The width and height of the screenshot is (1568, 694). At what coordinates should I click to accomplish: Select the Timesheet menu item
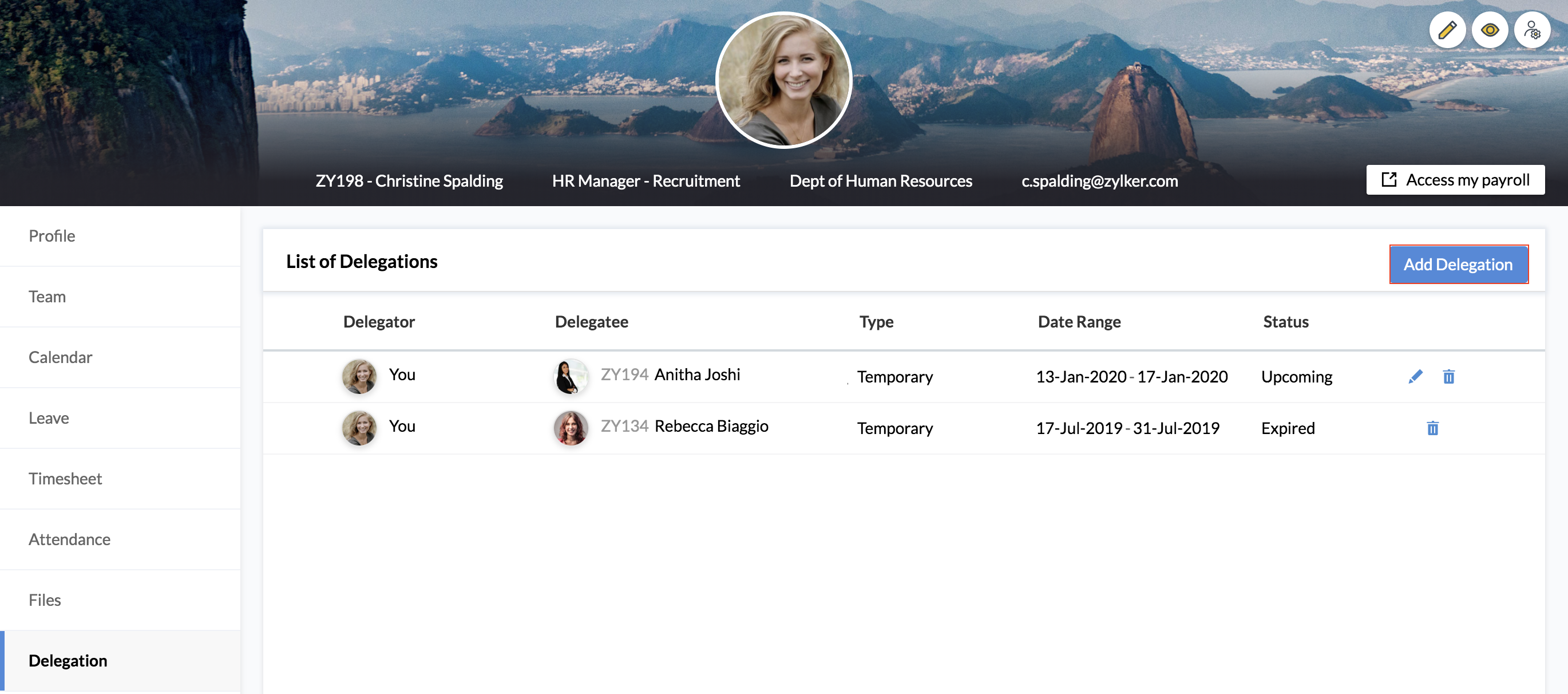(65, 479)
